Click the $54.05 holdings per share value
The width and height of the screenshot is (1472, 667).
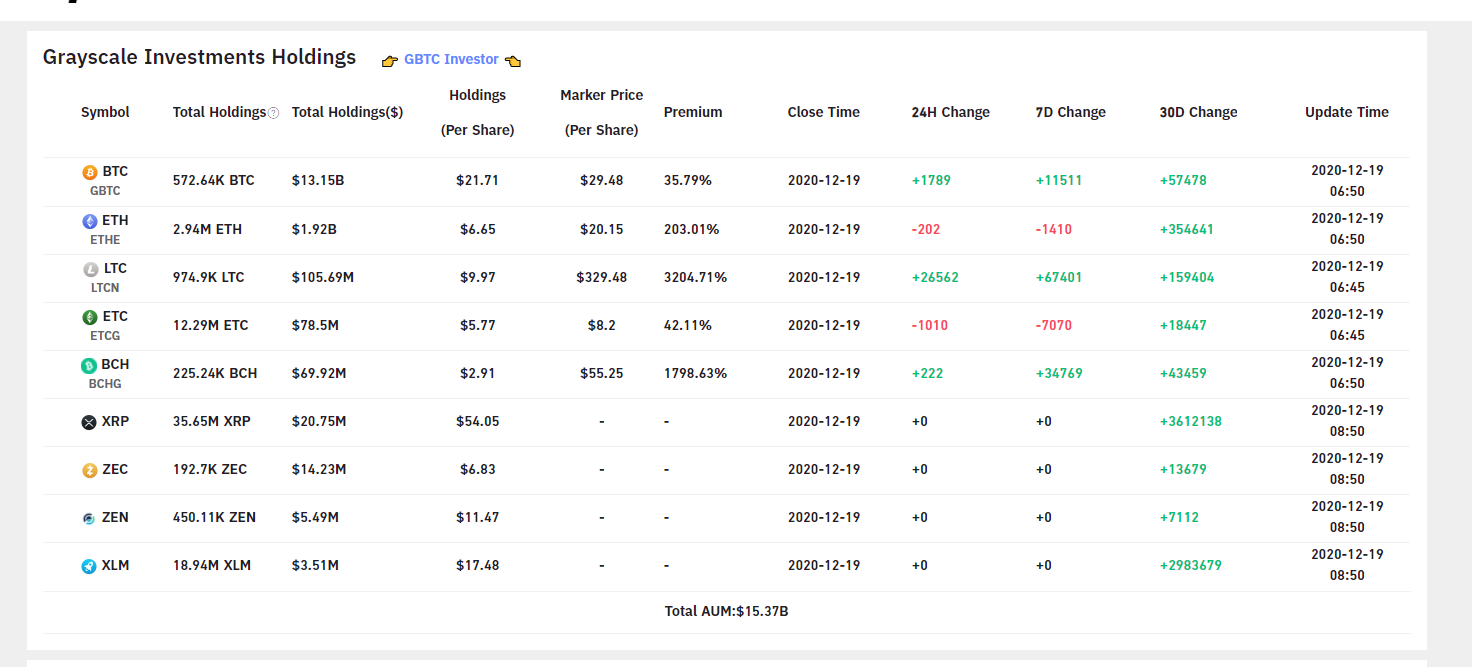[x=477, y=421]
